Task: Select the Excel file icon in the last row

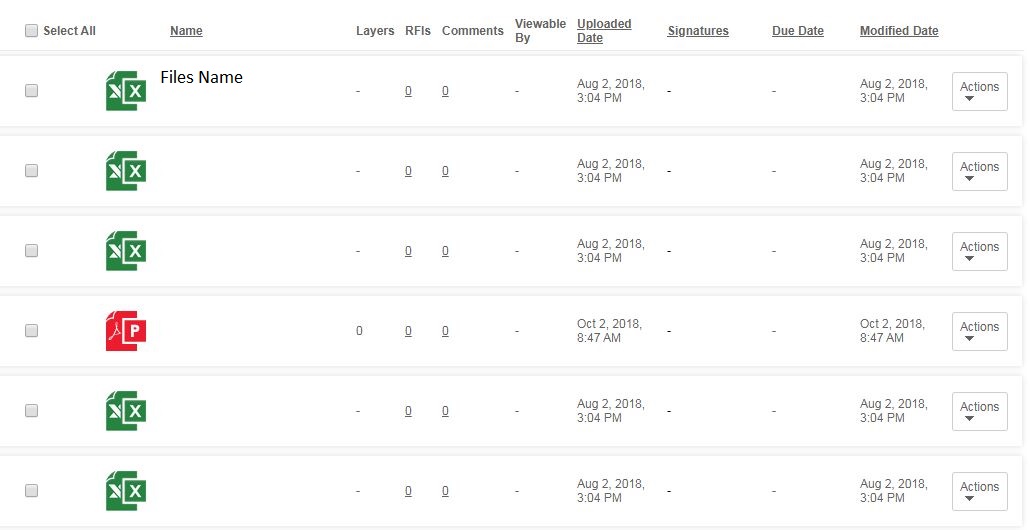Action: [126, 491]
